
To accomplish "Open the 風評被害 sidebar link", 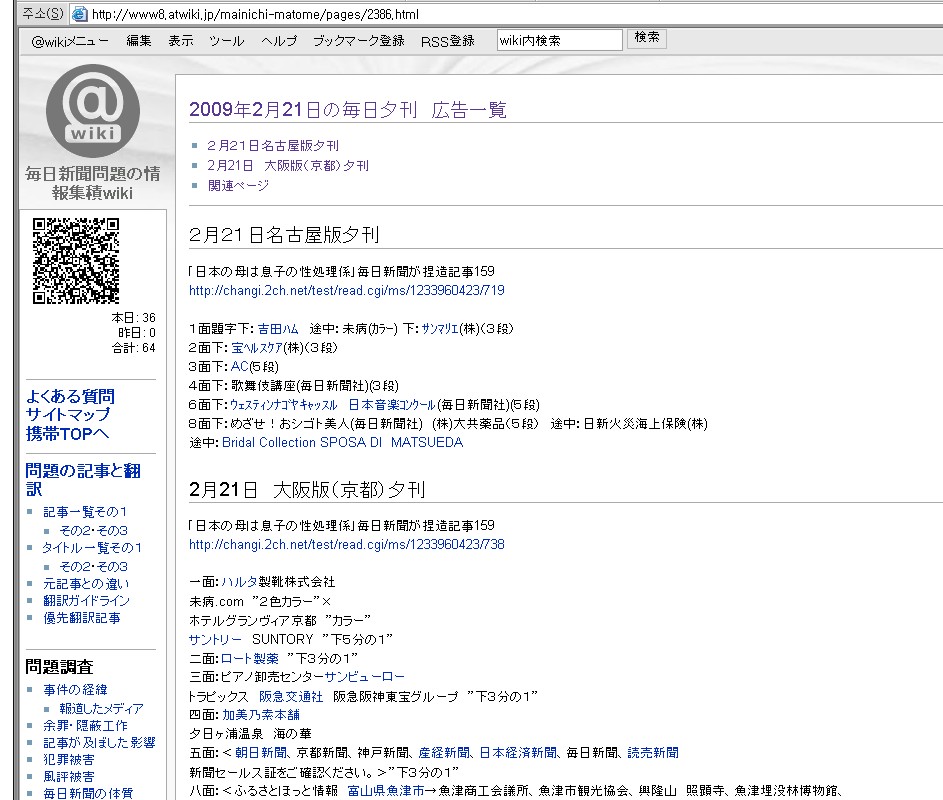I will click(x=69, y=777).
